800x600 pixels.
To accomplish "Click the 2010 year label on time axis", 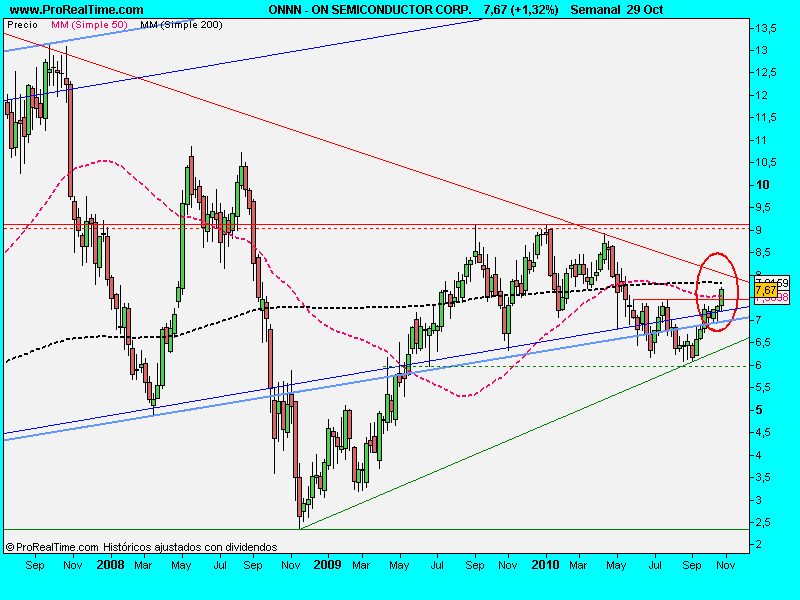I will pyautogui.click(x=545, y=565).
